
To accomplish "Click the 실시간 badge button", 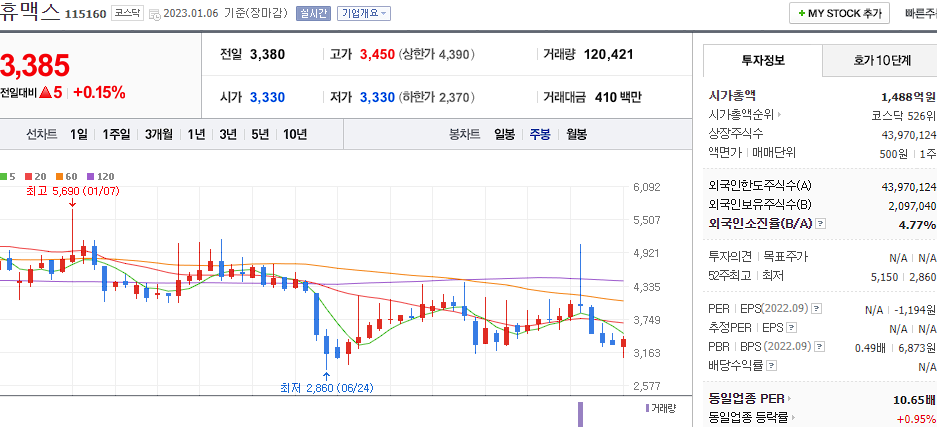I will (313, 13).
